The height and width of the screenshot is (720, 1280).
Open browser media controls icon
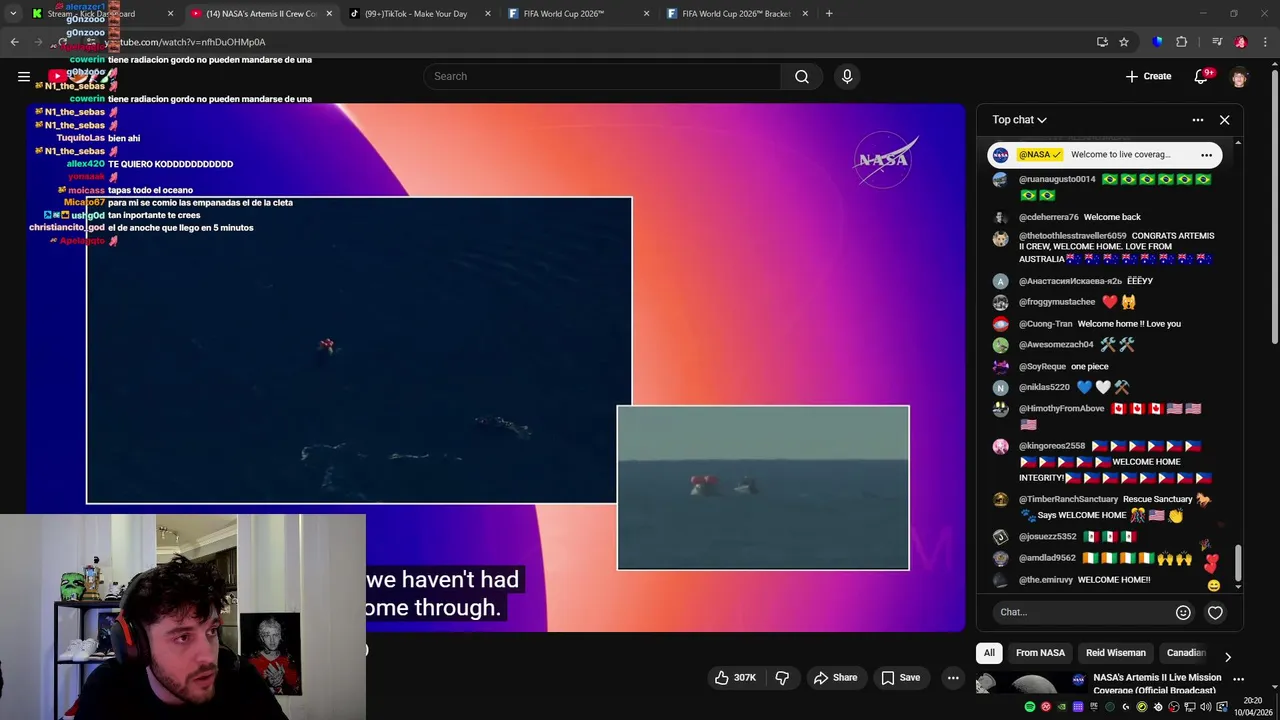click(1217, 42)
